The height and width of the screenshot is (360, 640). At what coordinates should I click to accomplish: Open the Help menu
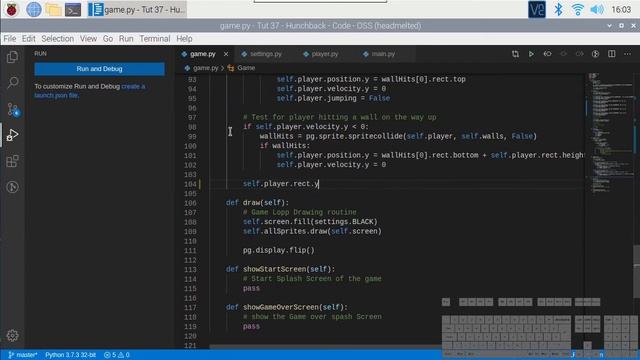click(184, 39)
